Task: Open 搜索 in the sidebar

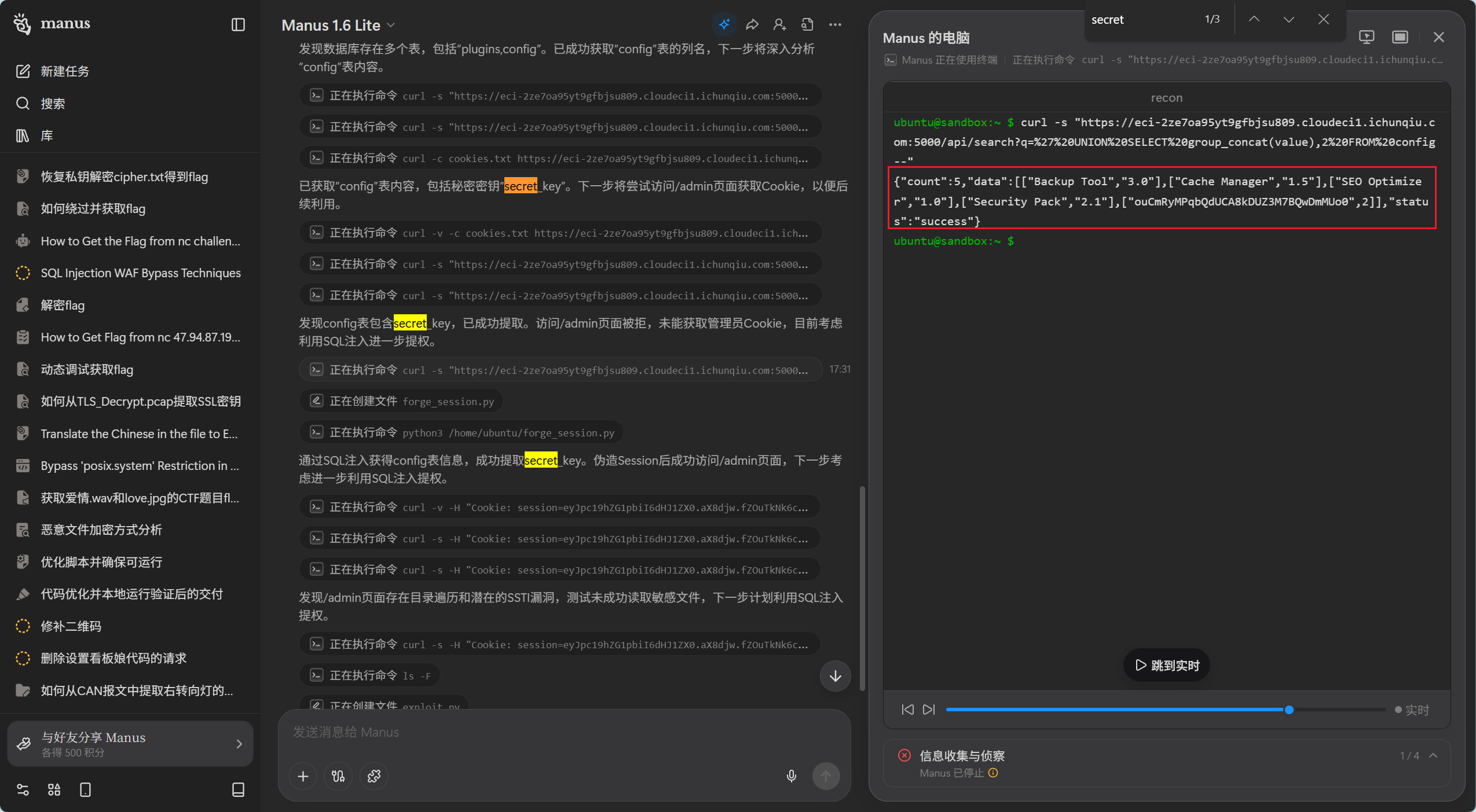Action: coord(130,104)
